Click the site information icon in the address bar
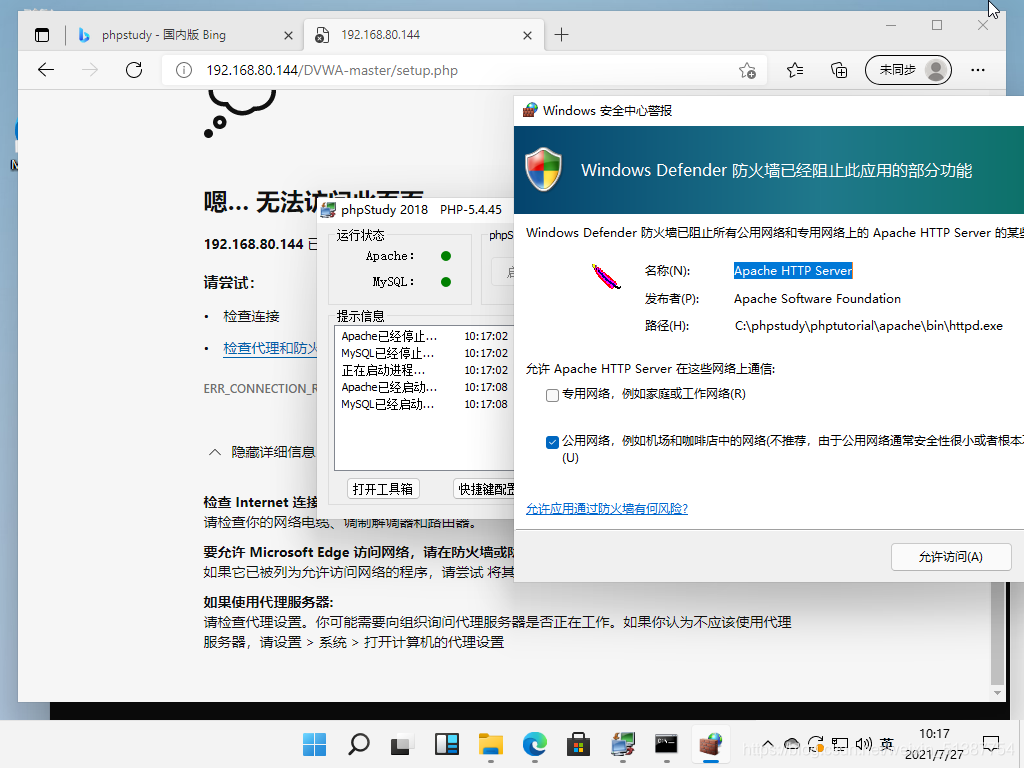Screen dimensions: 1024x768 (184, 70)
